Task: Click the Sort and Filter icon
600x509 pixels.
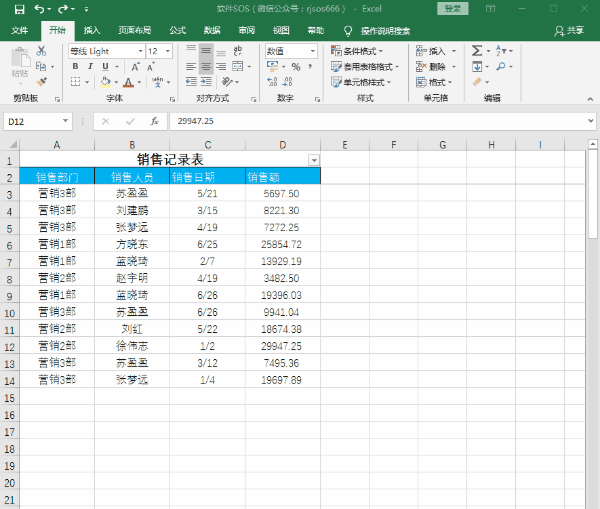Action: pos(501,51)
